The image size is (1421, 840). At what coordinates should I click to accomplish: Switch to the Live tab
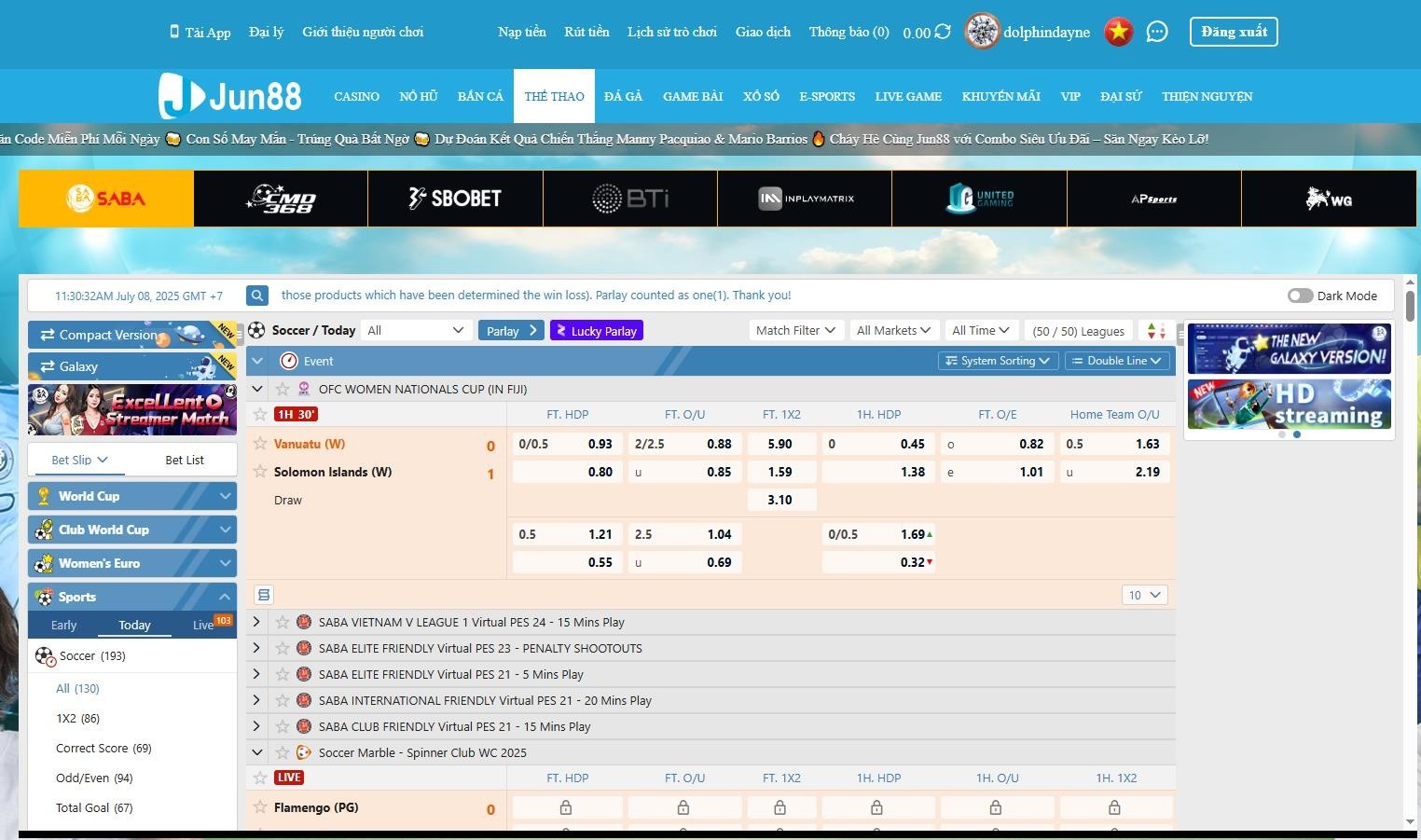(x=203, y=626)
